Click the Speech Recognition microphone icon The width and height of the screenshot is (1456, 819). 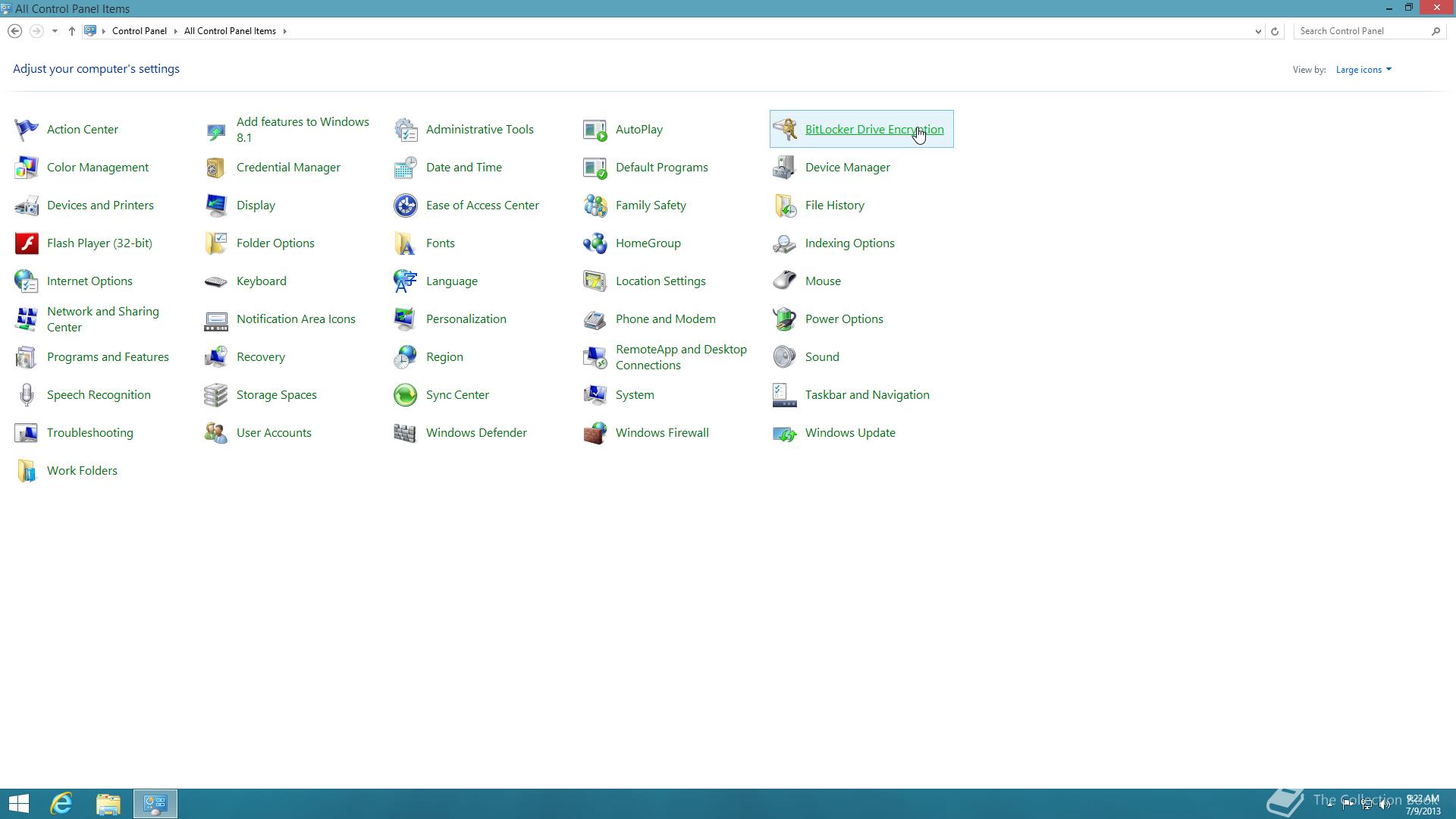(27, 395)
